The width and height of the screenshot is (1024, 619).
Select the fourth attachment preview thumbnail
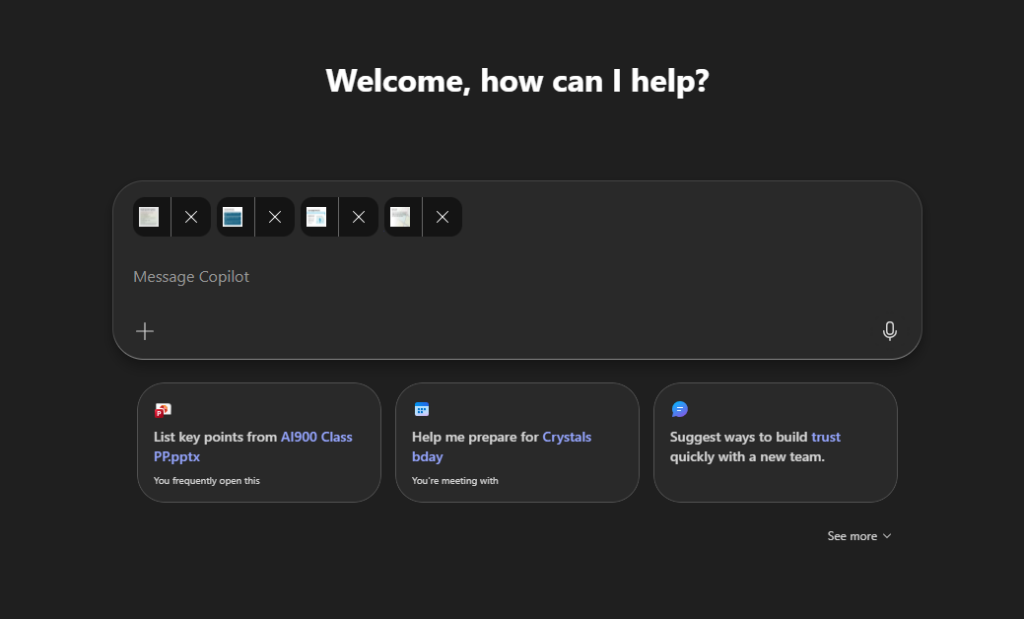pos(401,217)
